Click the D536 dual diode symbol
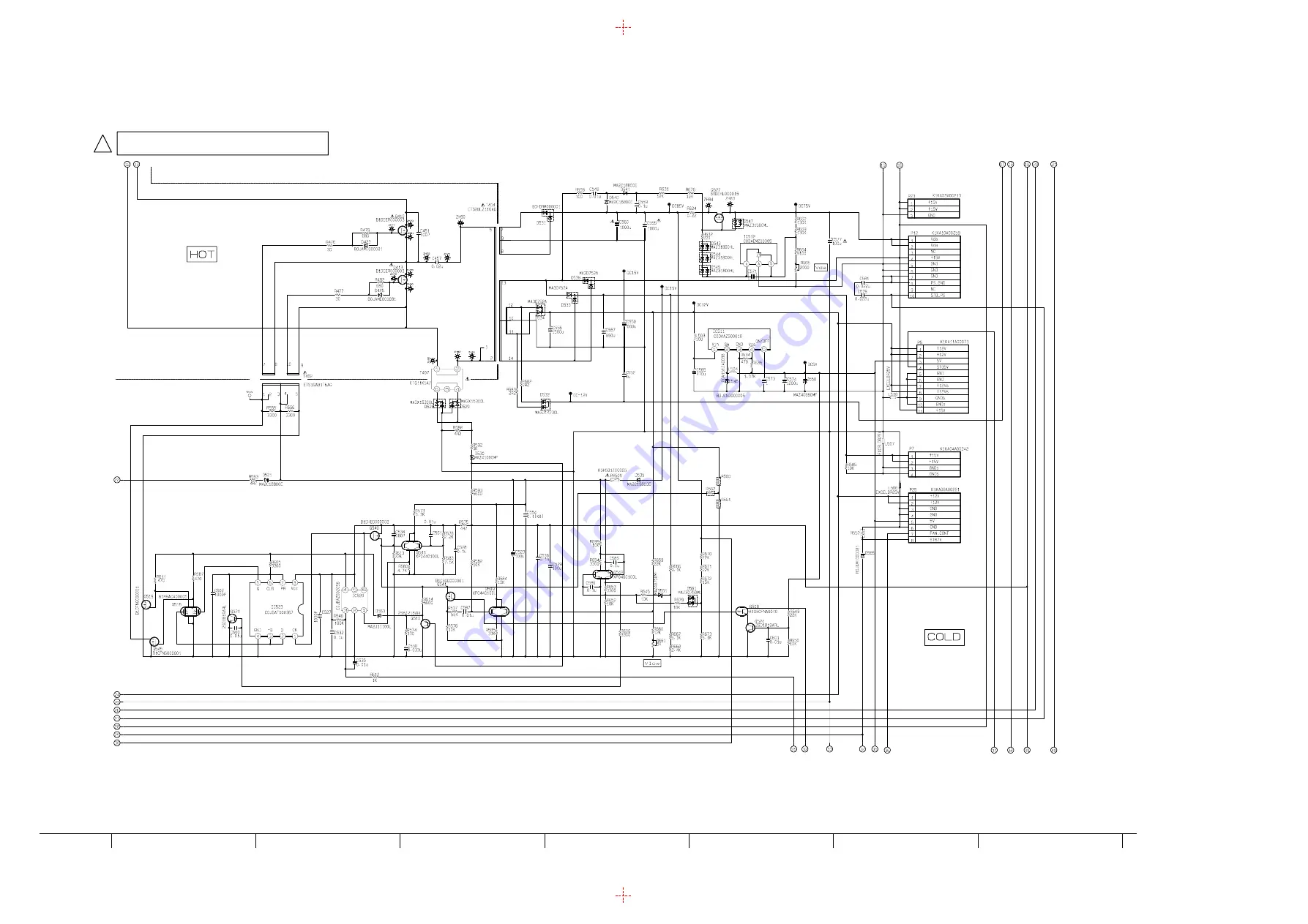The height and width of the screenshot is (924, 1308). [589, 282]
